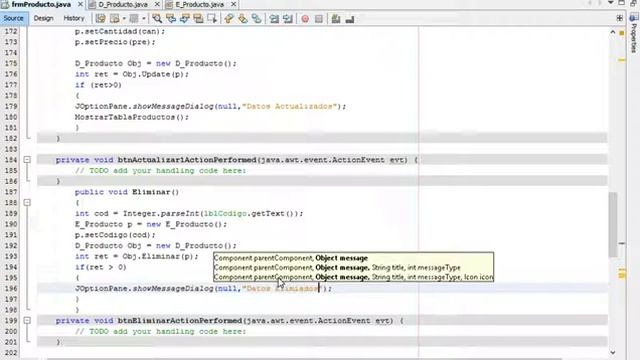The image size is (640, 360).
Task: Click line number 196 in gutter
Action: (x=11, y=289)
